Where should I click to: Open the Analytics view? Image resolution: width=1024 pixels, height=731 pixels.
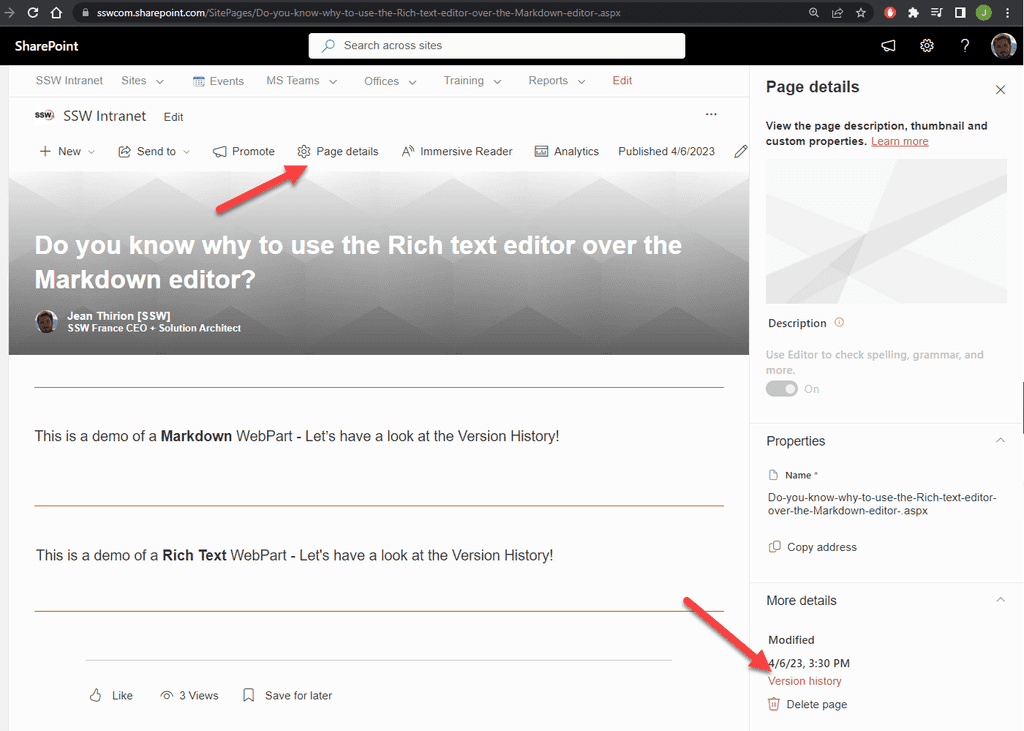566,151
